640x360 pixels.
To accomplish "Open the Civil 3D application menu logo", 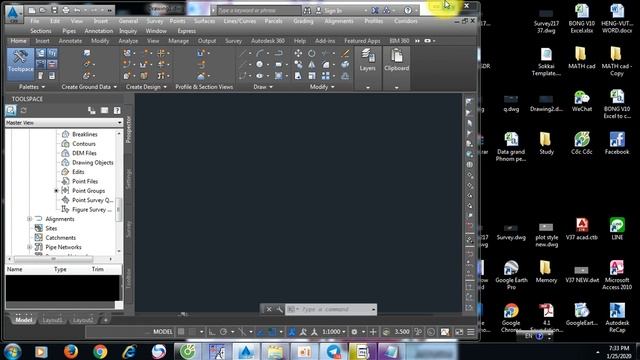I will 14,14.
